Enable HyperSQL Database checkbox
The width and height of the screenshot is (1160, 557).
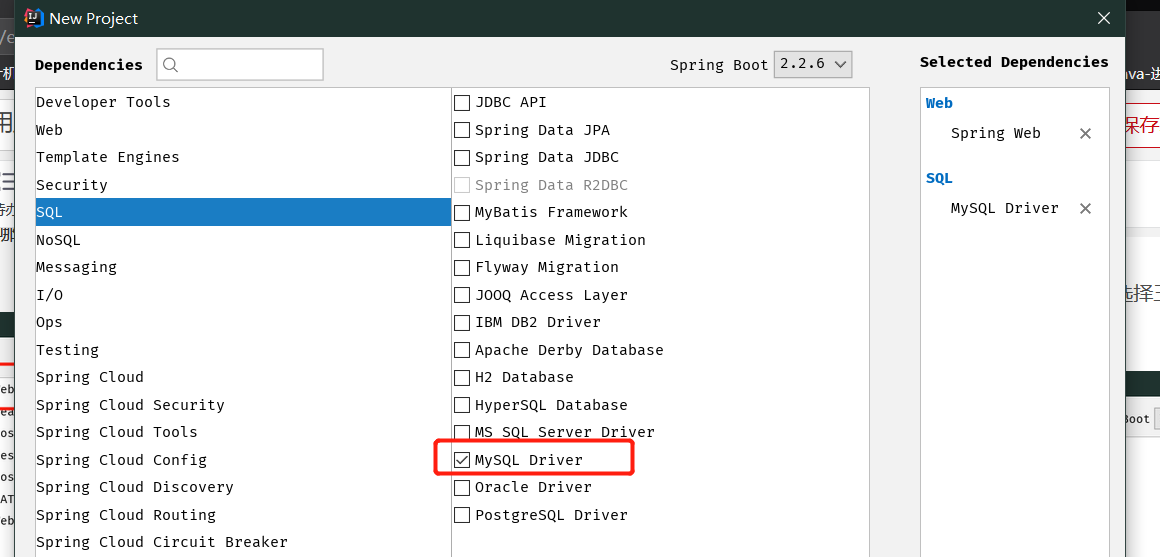[462, 405]
